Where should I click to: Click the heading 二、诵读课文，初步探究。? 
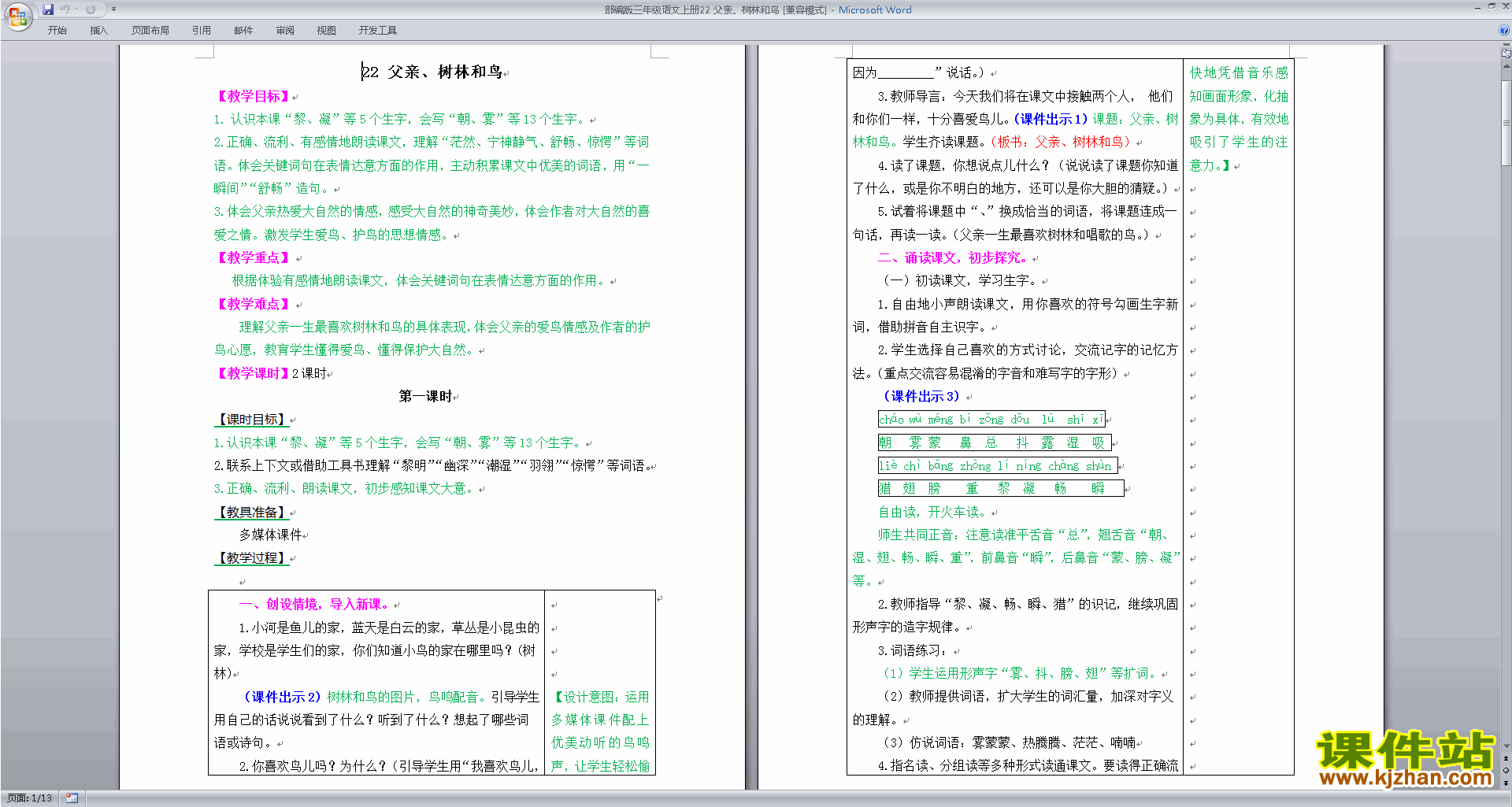point(954,257)
